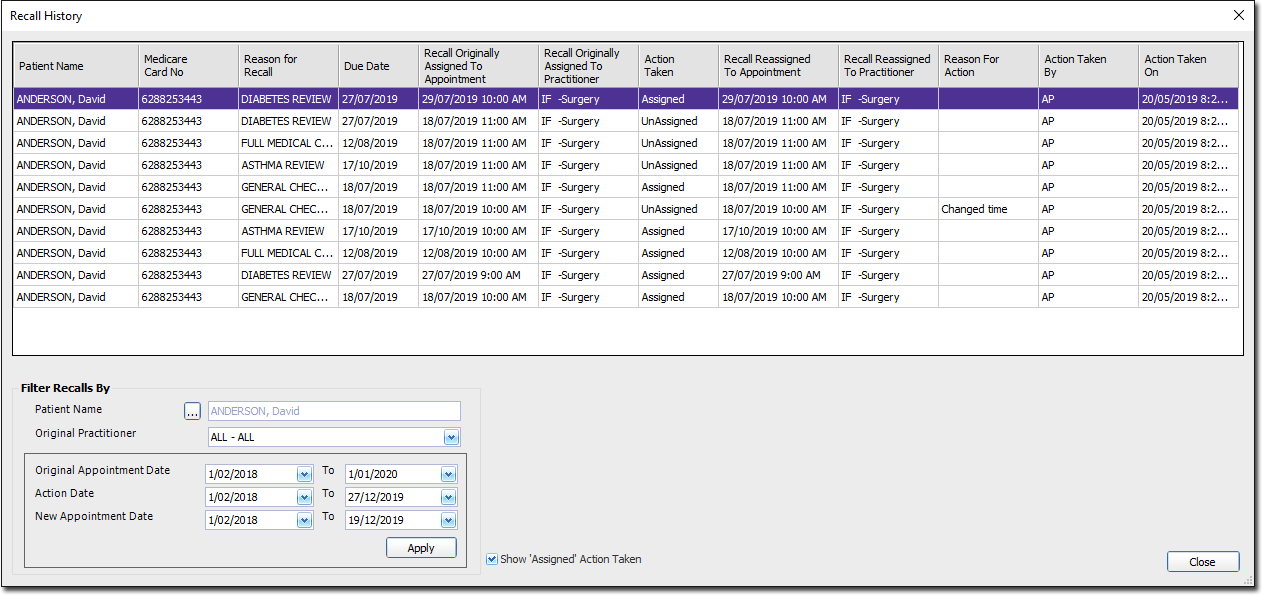1262x595 pixels.
Task: Open Original Appointment Date from-date dropdown
Action: (304, 474)
